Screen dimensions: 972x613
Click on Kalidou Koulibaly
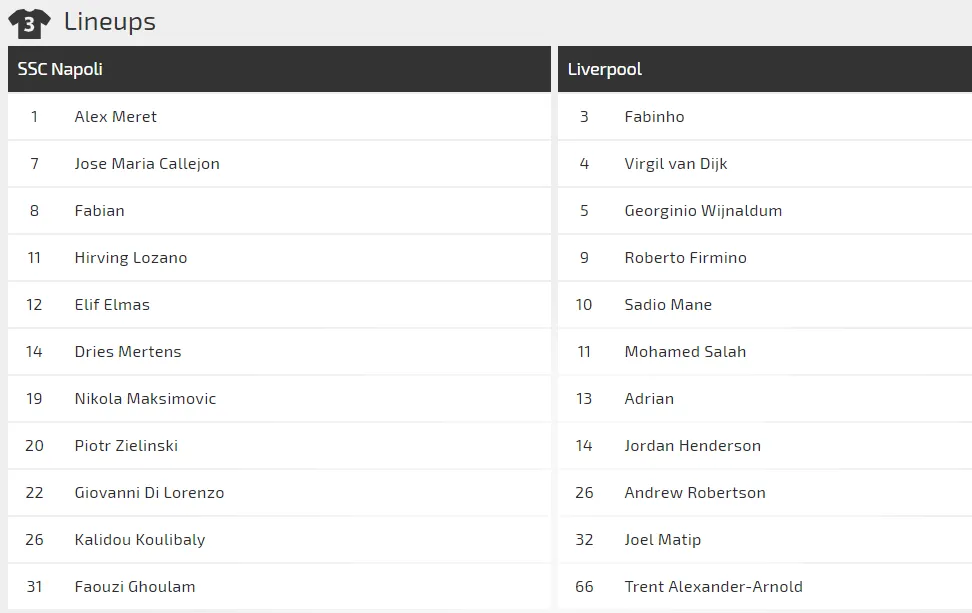140,540
